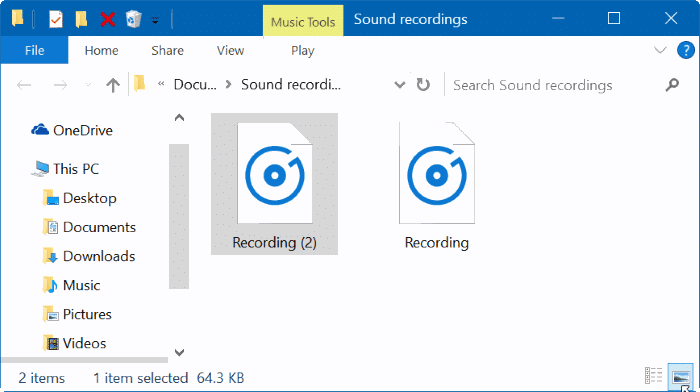The image size is (700, 392).
Task: Open Music in the navigation pane
Action: pyautogui.click(x=71, y=285)
